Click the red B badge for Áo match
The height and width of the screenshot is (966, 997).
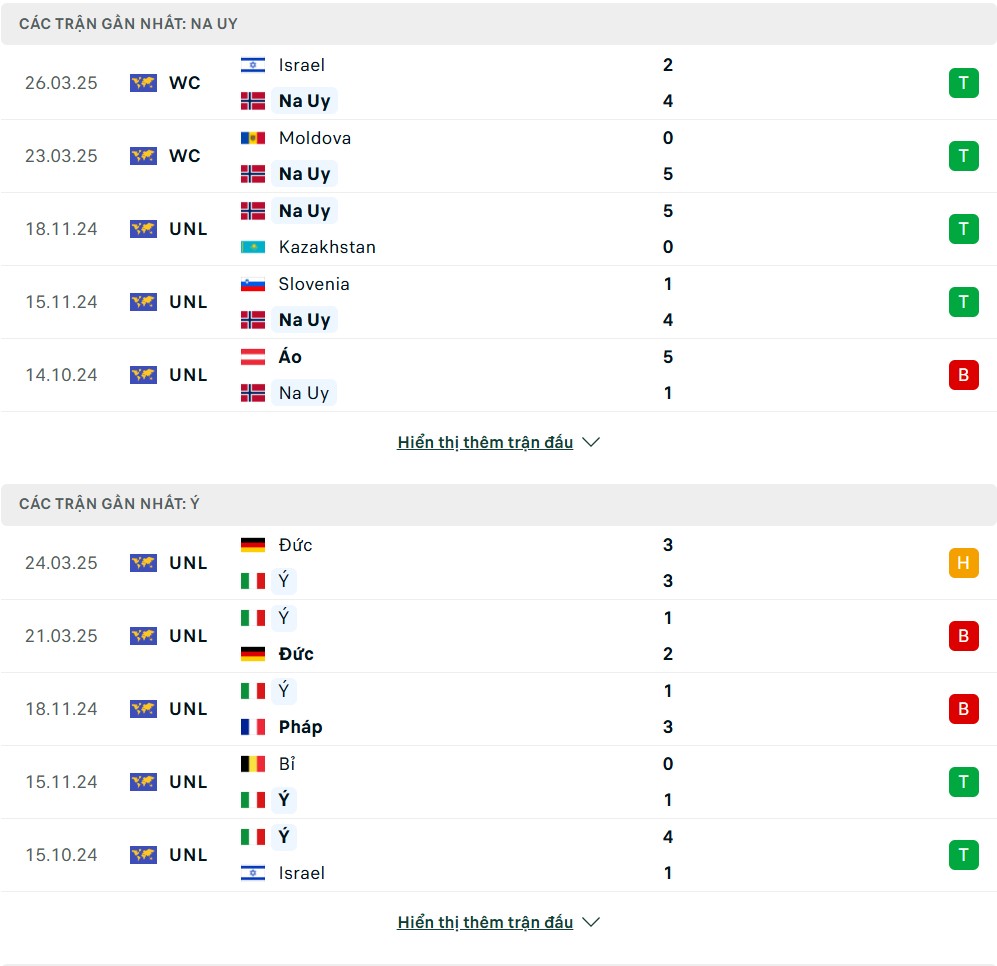click(x=963, y=375)
